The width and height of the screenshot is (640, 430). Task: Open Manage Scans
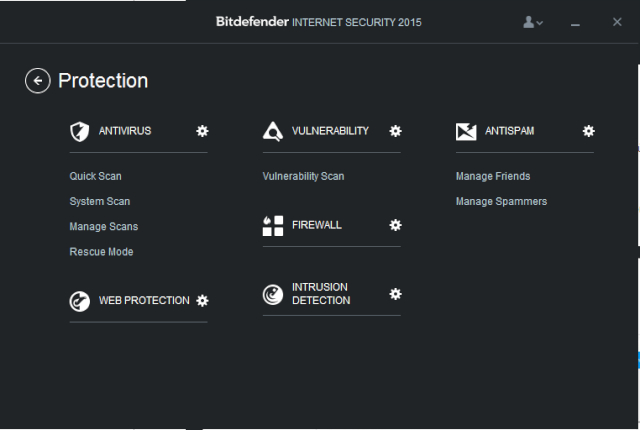tap(104, 226)
